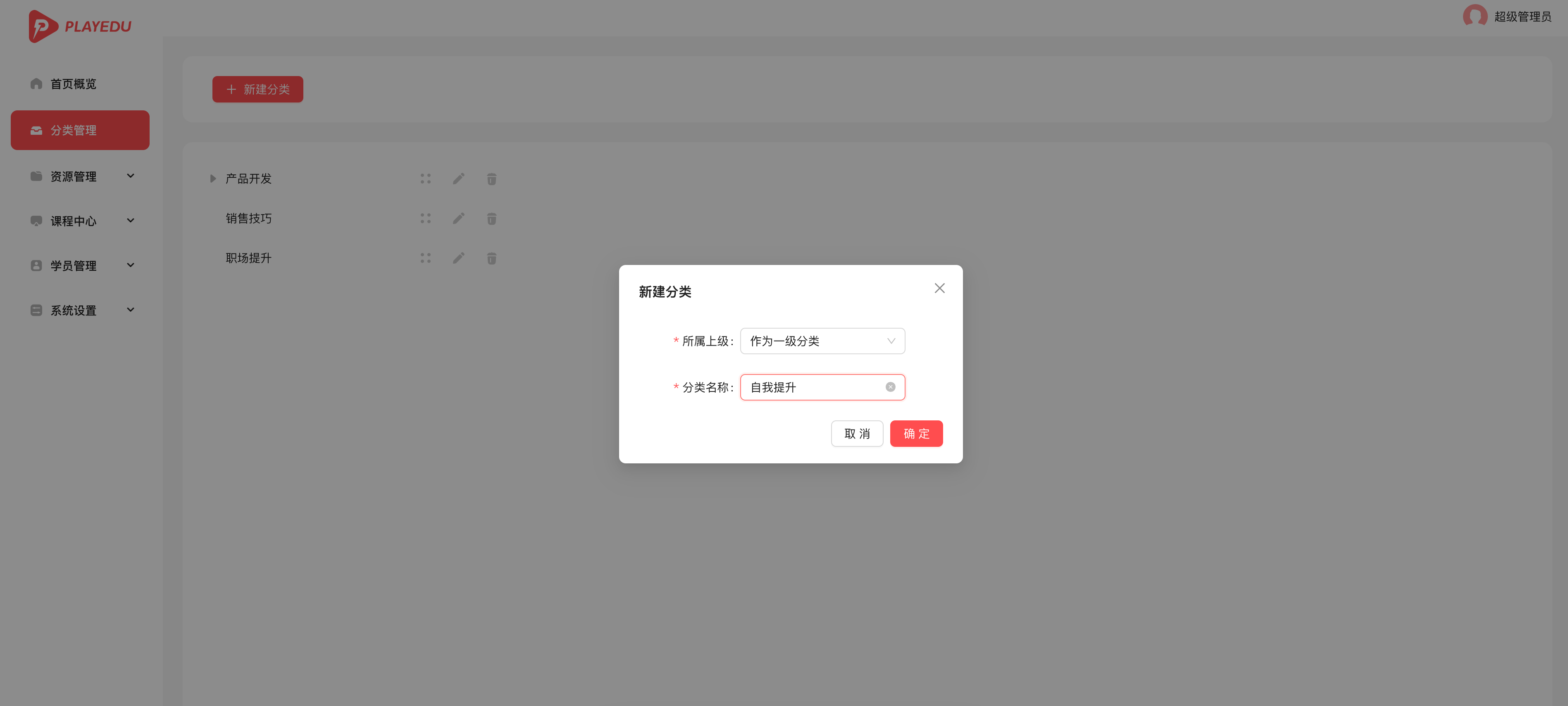Click the delete trash icon for 销售技巧
1568x706 pixels.
pos(491,219)
